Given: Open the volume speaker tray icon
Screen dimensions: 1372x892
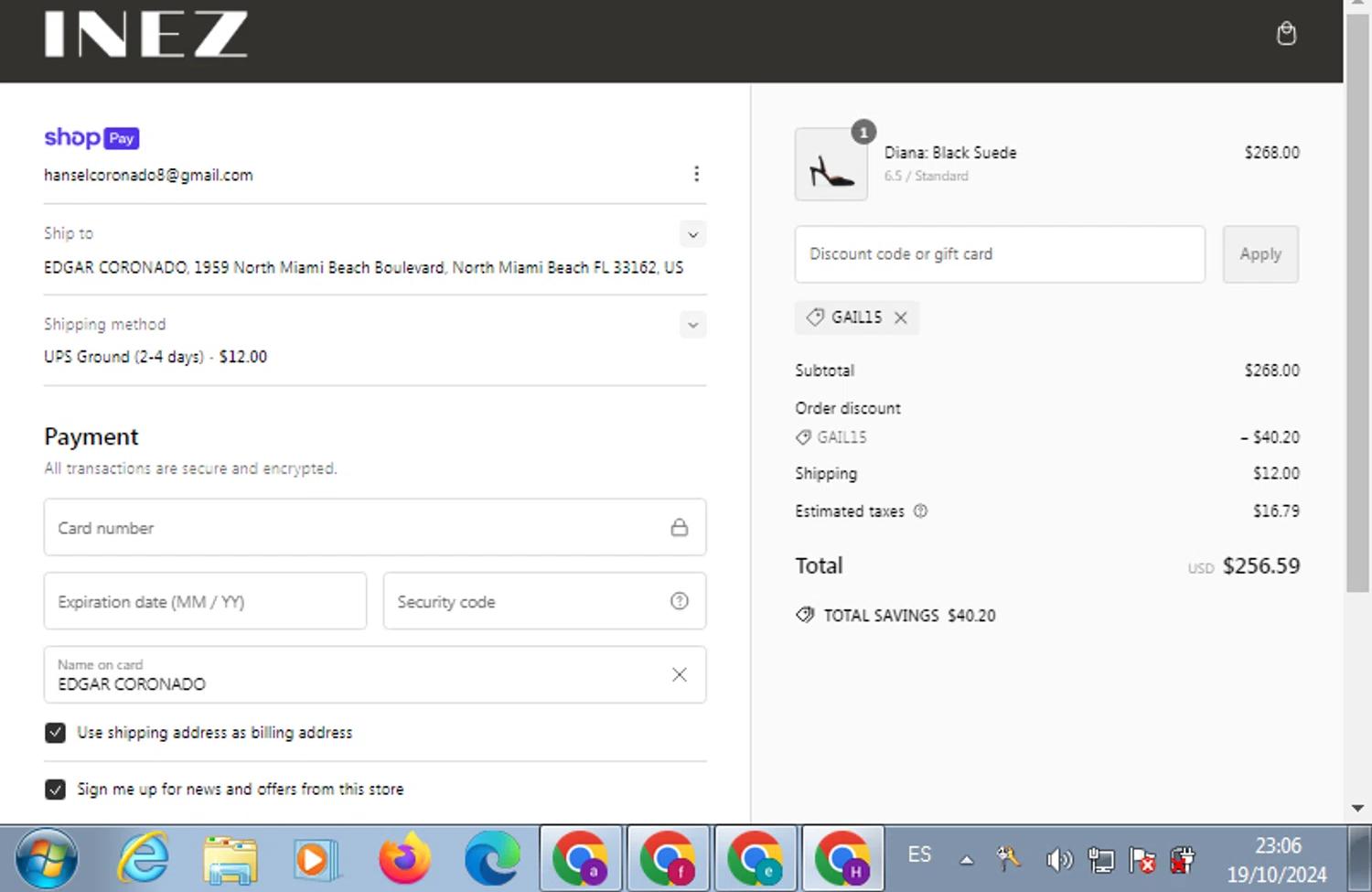Looking at the screenshot, I should (x=1058, y=860).
